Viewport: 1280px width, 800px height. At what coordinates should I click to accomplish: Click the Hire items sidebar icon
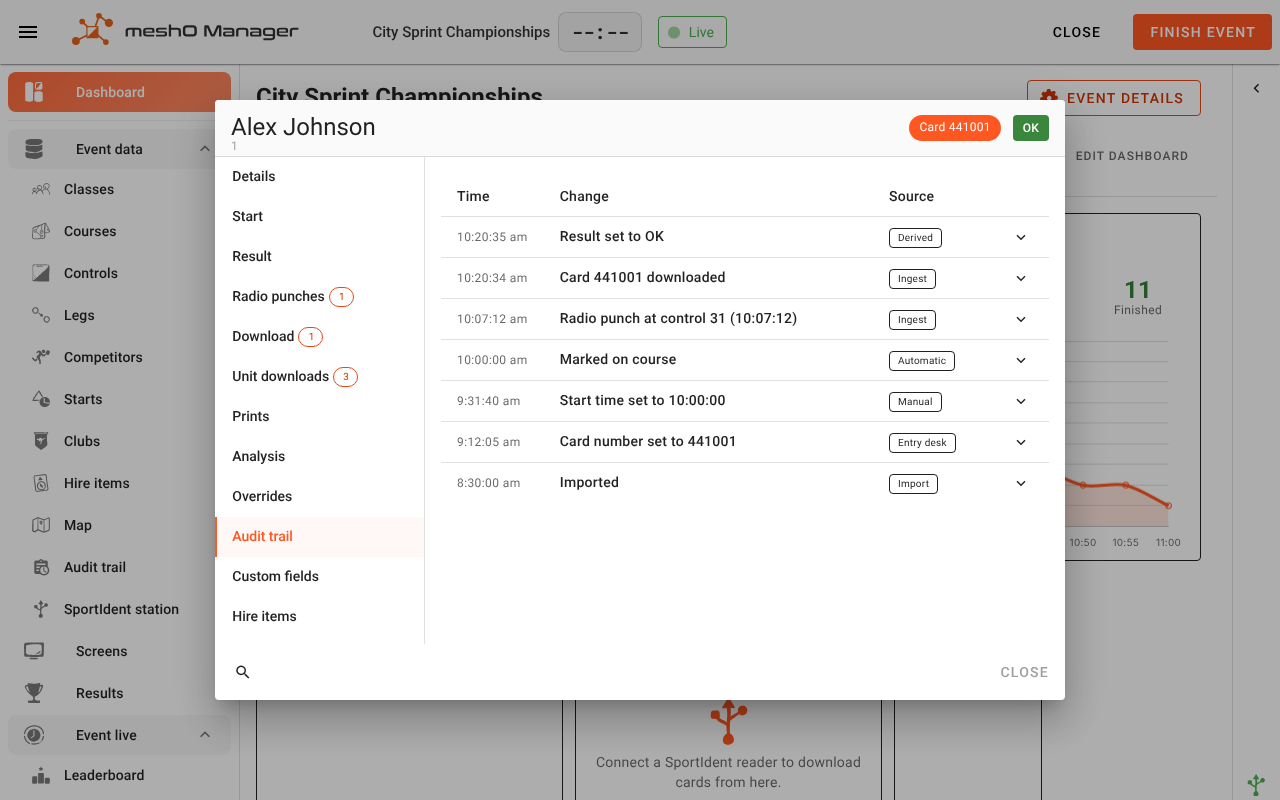41,483
